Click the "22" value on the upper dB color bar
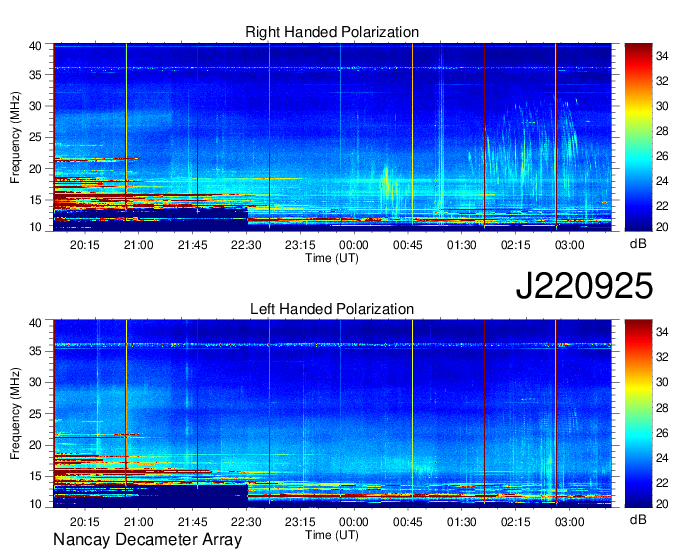680x552 pixels. tap(662, 206)
